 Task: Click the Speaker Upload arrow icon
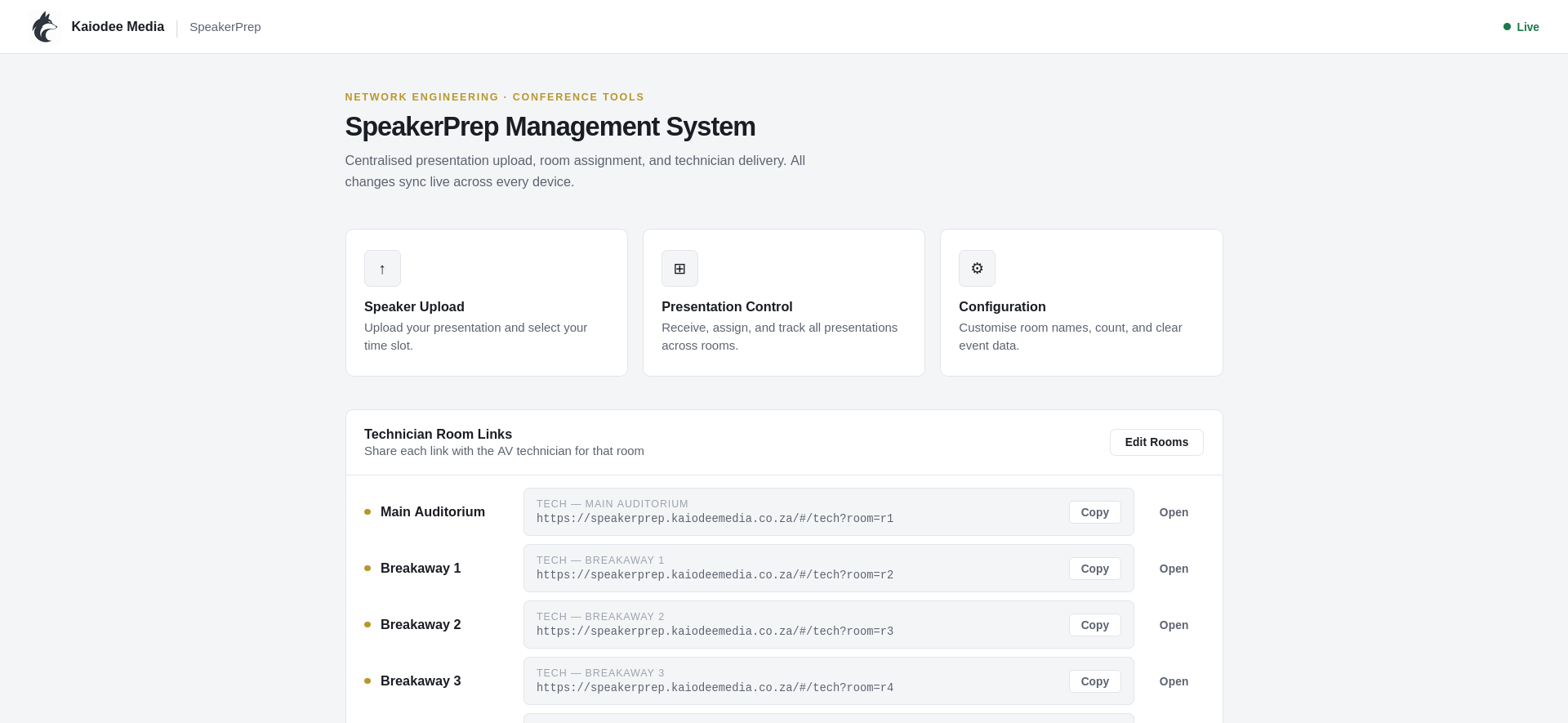click(x=382, y=268)
